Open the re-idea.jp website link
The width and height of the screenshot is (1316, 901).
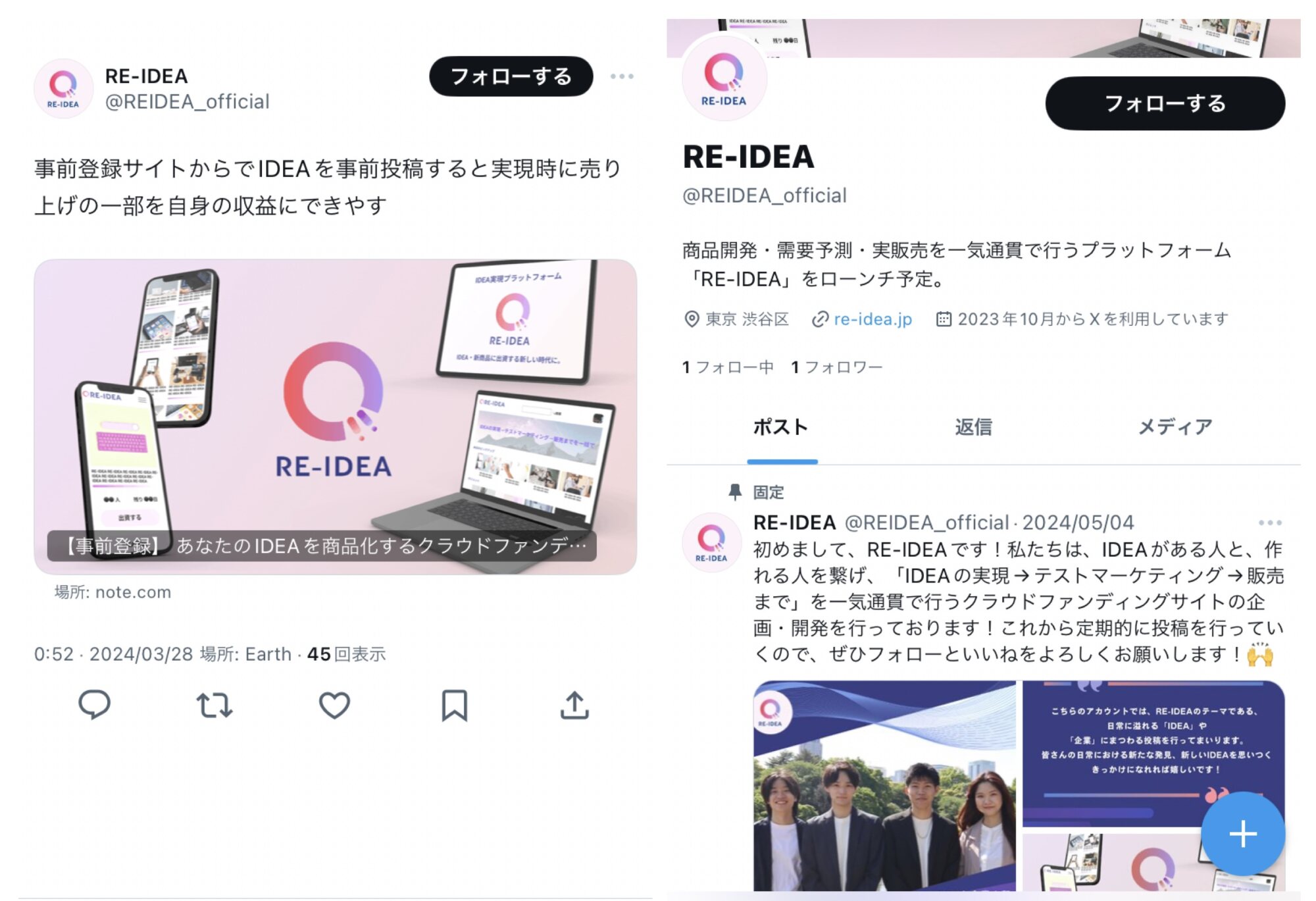(873, 319)
